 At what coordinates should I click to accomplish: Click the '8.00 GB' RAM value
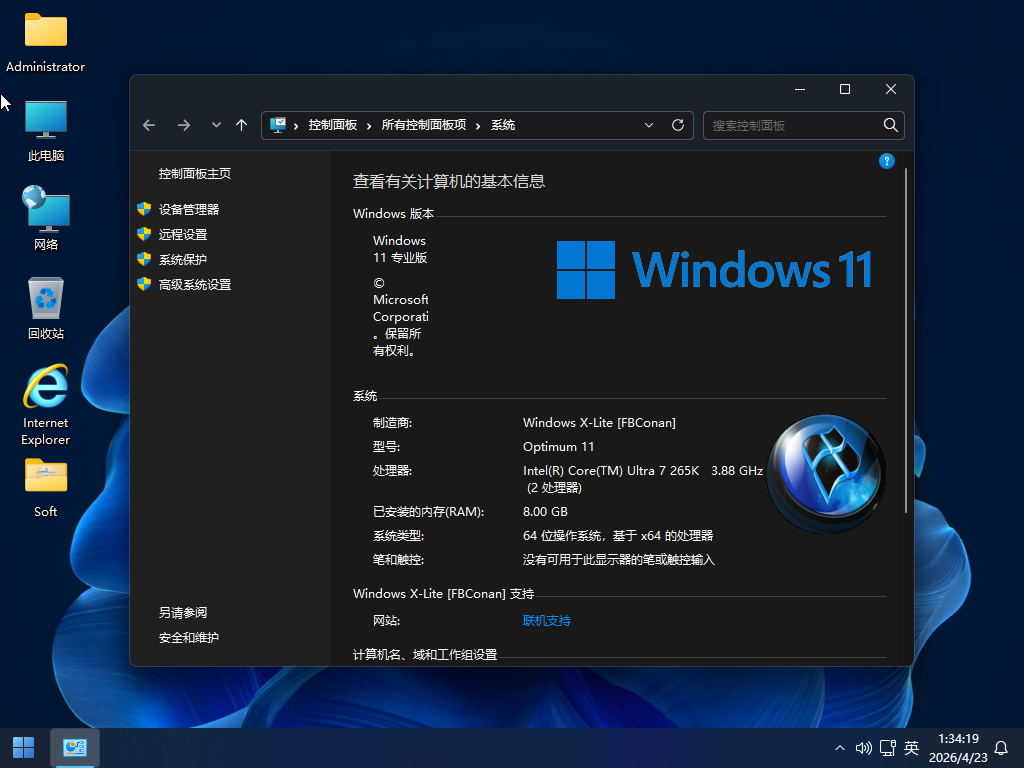pyautogui.click(x=545, y=512)
